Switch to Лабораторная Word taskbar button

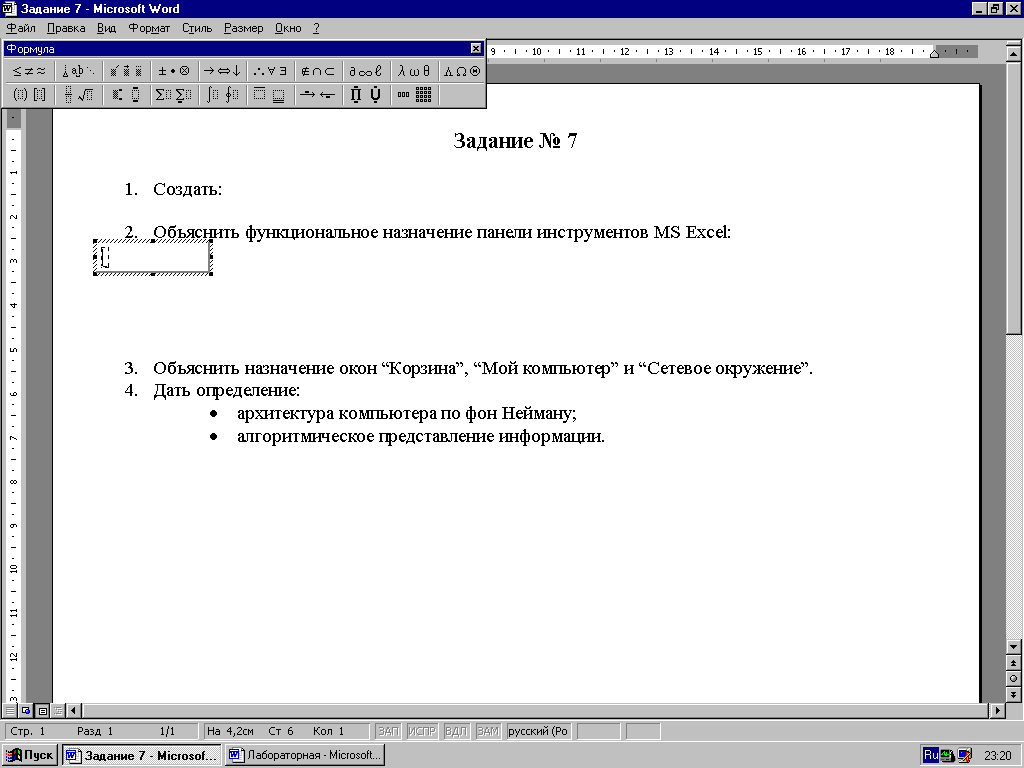point(305,756)
